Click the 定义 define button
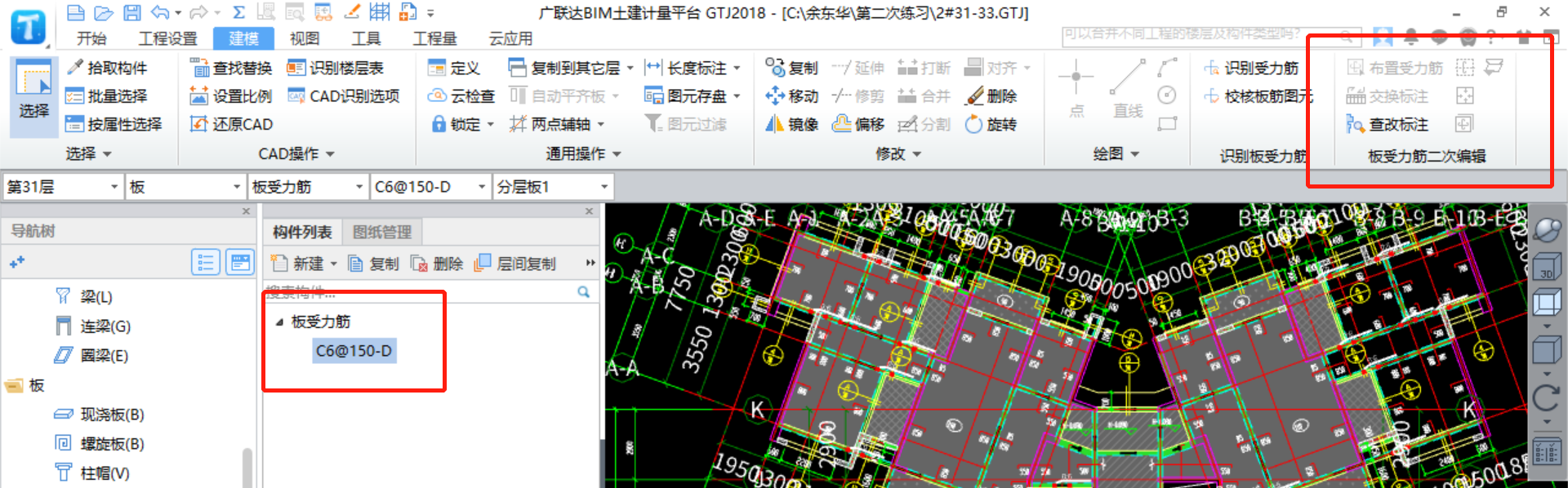 pyautogui.click(x=454, y=68)
